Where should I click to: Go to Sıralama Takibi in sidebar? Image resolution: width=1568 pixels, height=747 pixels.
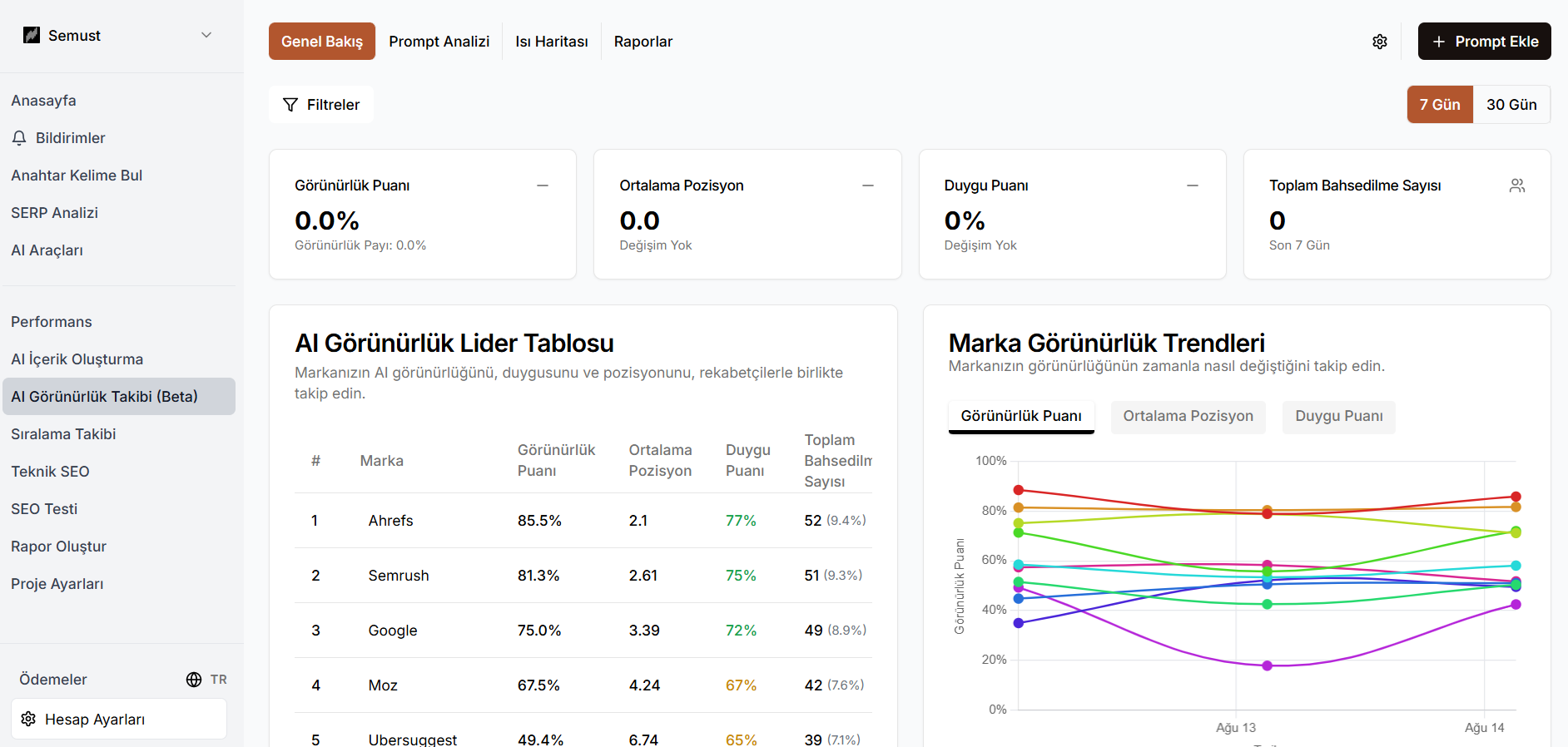tap(63, 434)
